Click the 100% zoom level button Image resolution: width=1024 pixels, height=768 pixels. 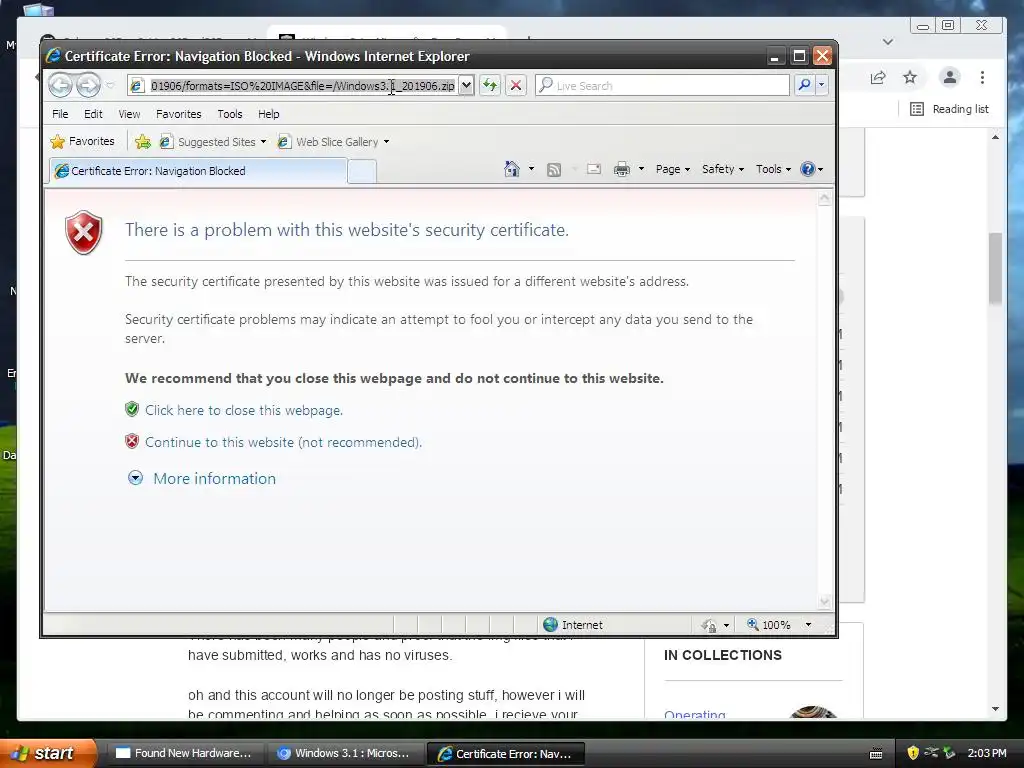(x=769, y=625)
